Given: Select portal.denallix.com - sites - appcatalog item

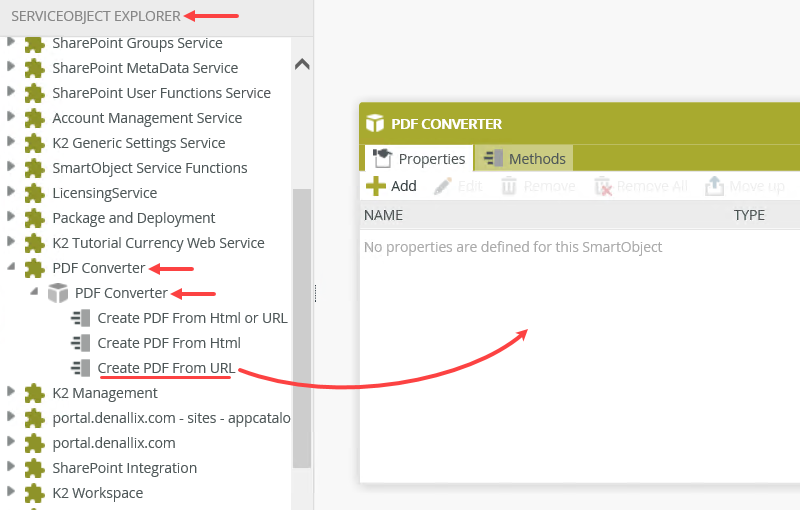Looking at the screenshot, I should [x=171, y=418].
